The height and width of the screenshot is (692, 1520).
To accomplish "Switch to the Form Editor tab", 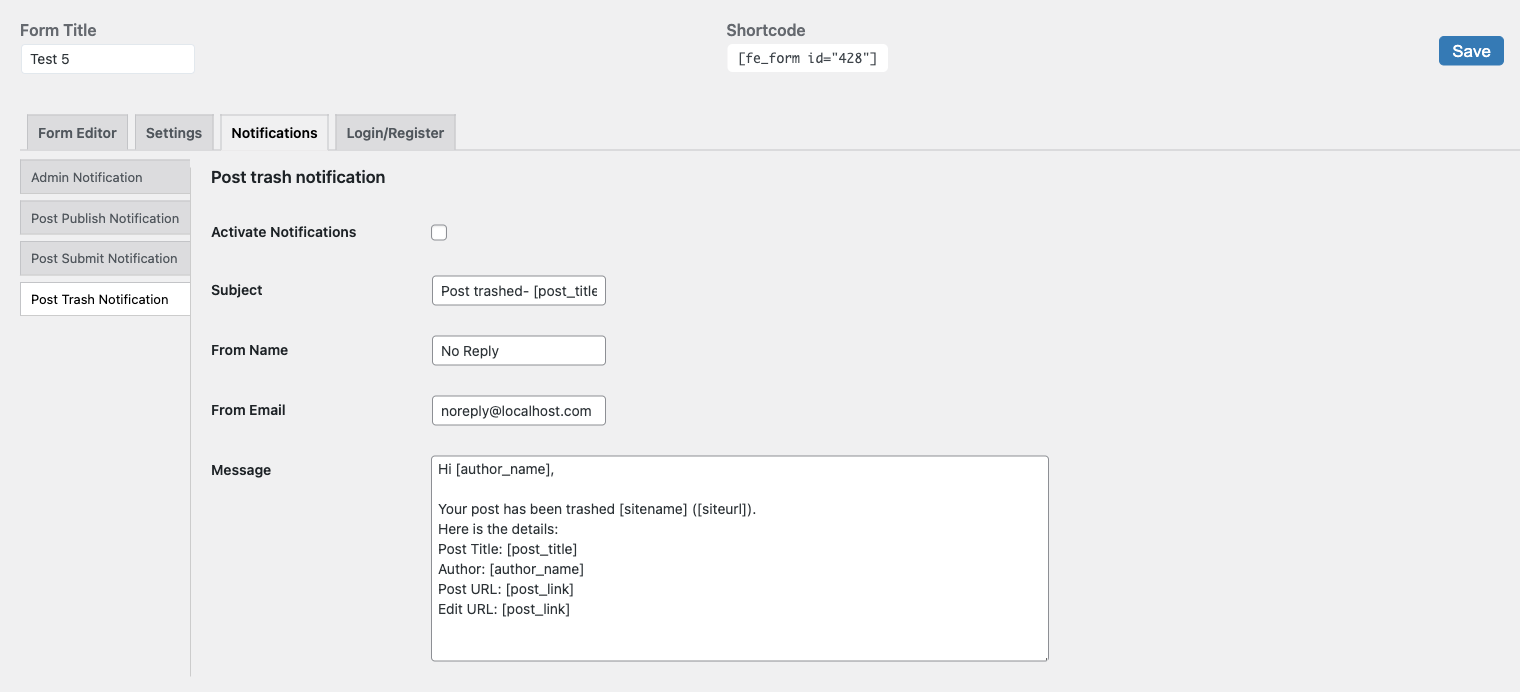I will (77, 133).
